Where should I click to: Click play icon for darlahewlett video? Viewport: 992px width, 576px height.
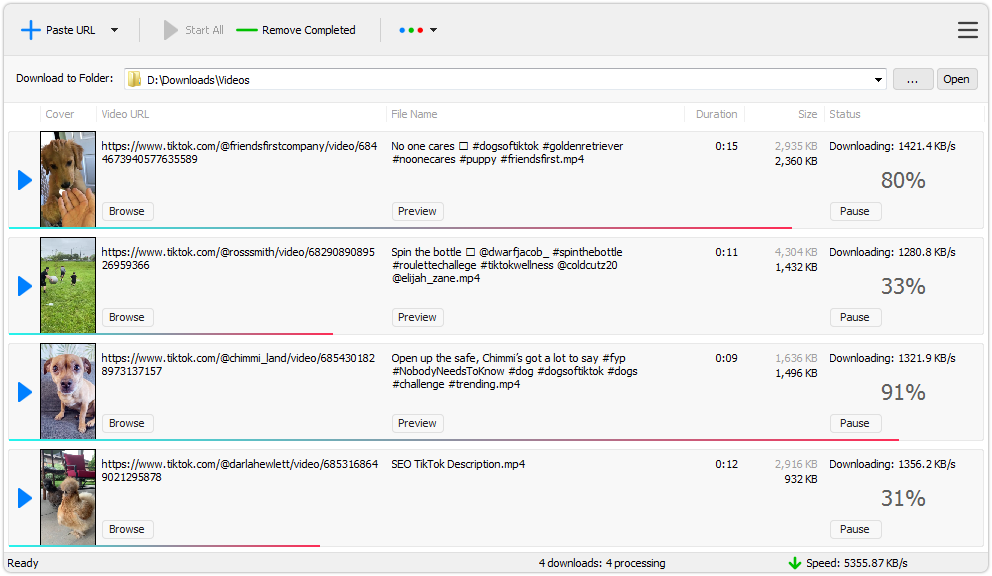click(25, 498)
